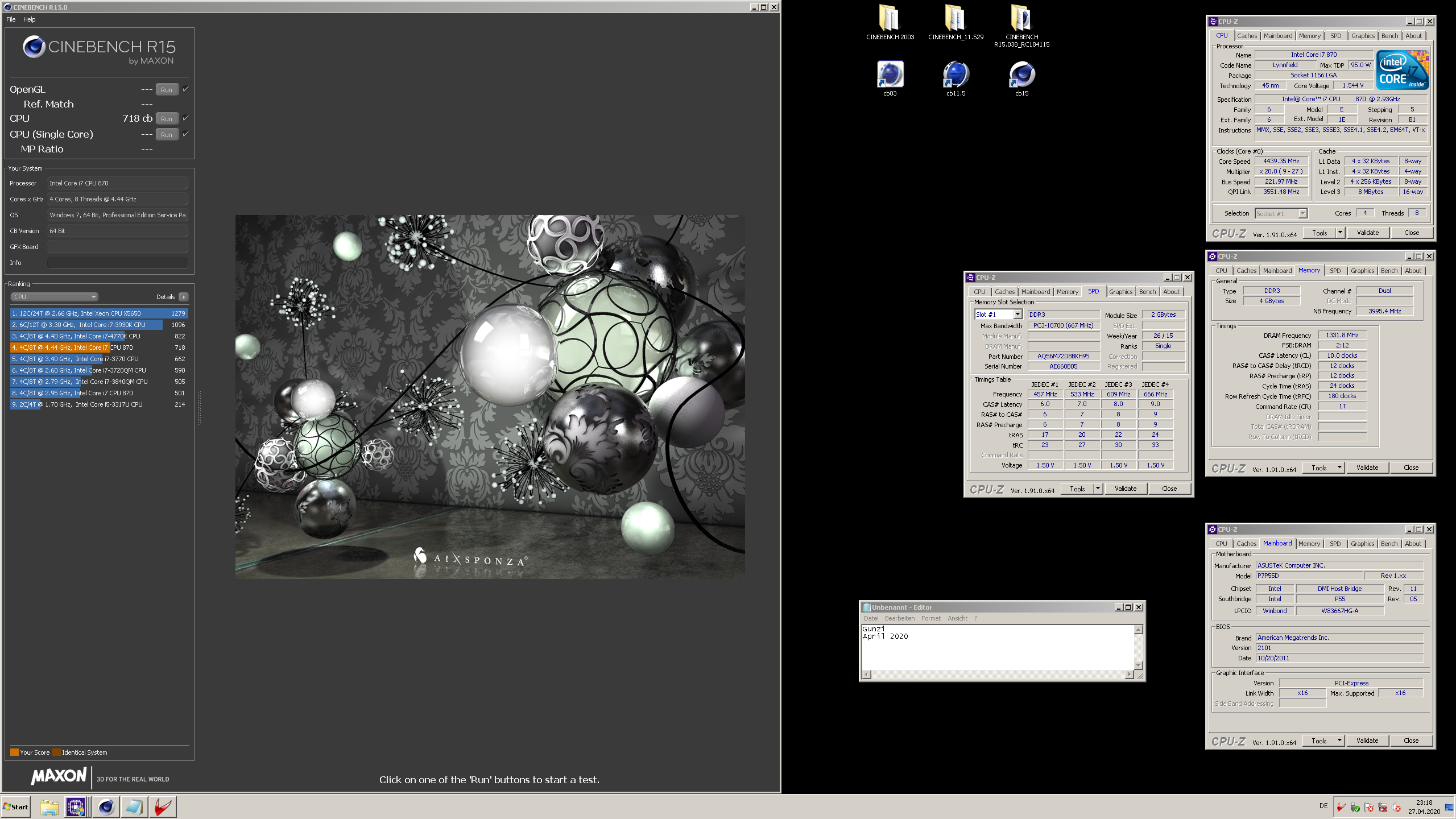The width and height of the screenshot is (1456, 819).
Task: Open Tools dropdown arrow in CPU-Z CPU window
Action: coord(1340,233)
